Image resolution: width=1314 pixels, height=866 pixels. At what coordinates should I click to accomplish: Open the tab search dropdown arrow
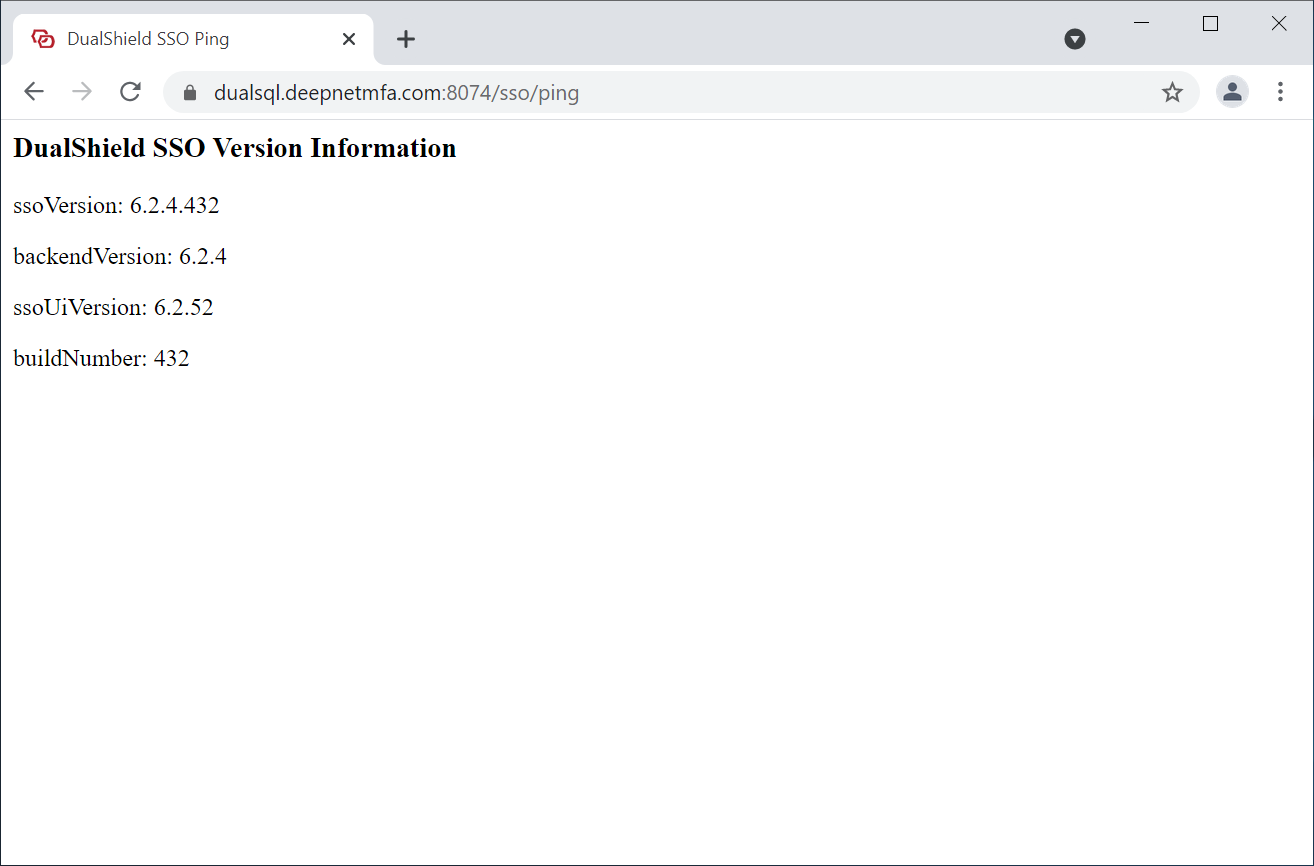pyautogui.click(x=1075, y=39)
